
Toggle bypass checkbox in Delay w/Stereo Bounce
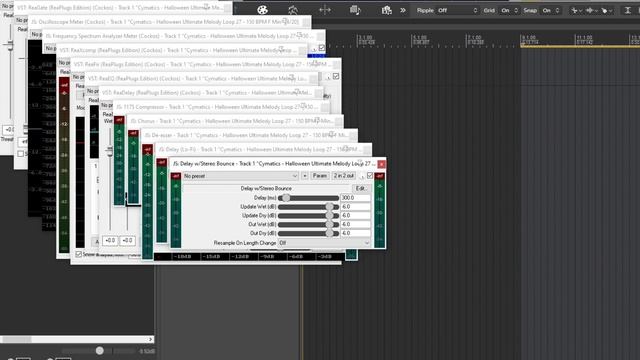[370, 176]
